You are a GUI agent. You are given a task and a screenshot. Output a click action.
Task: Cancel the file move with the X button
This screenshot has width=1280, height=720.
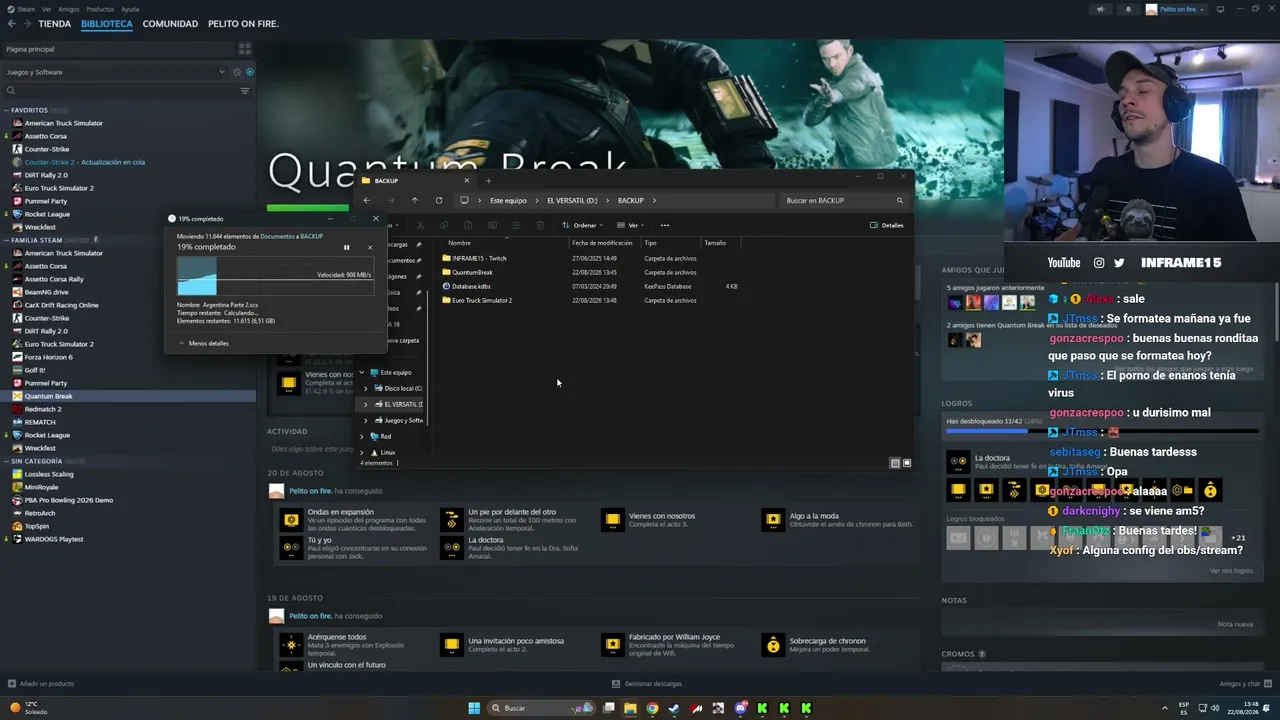click(x=370, y=247)
